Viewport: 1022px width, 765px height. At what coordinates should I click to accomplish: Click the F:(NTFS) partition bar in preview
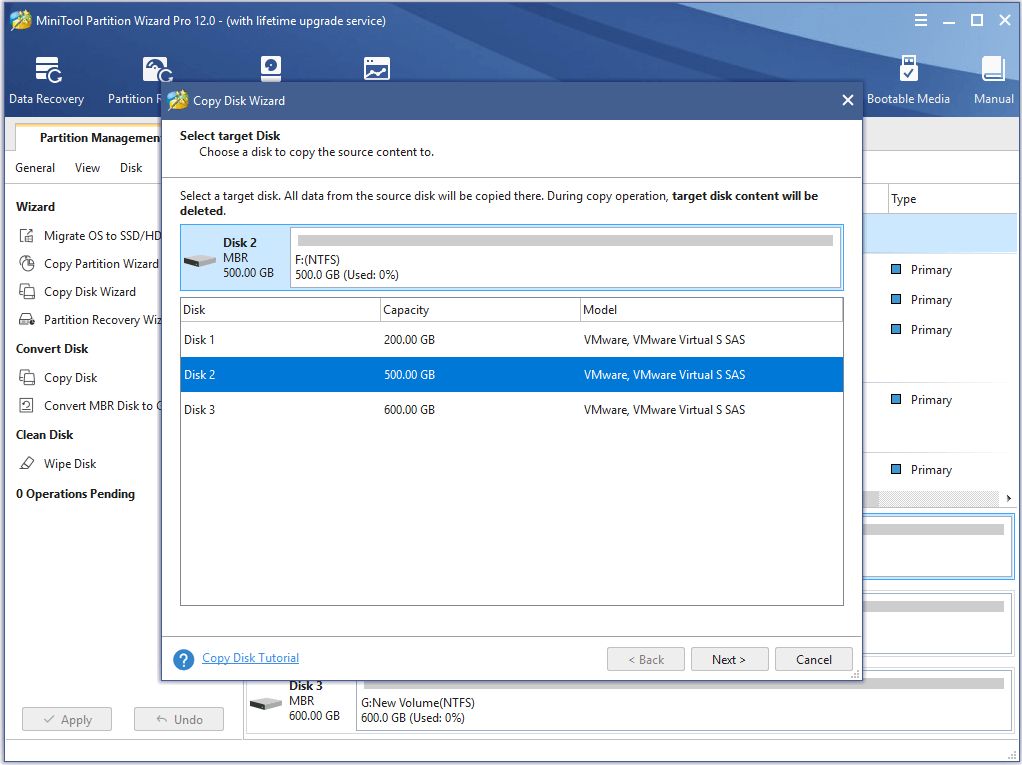click(x=565, y=257)
